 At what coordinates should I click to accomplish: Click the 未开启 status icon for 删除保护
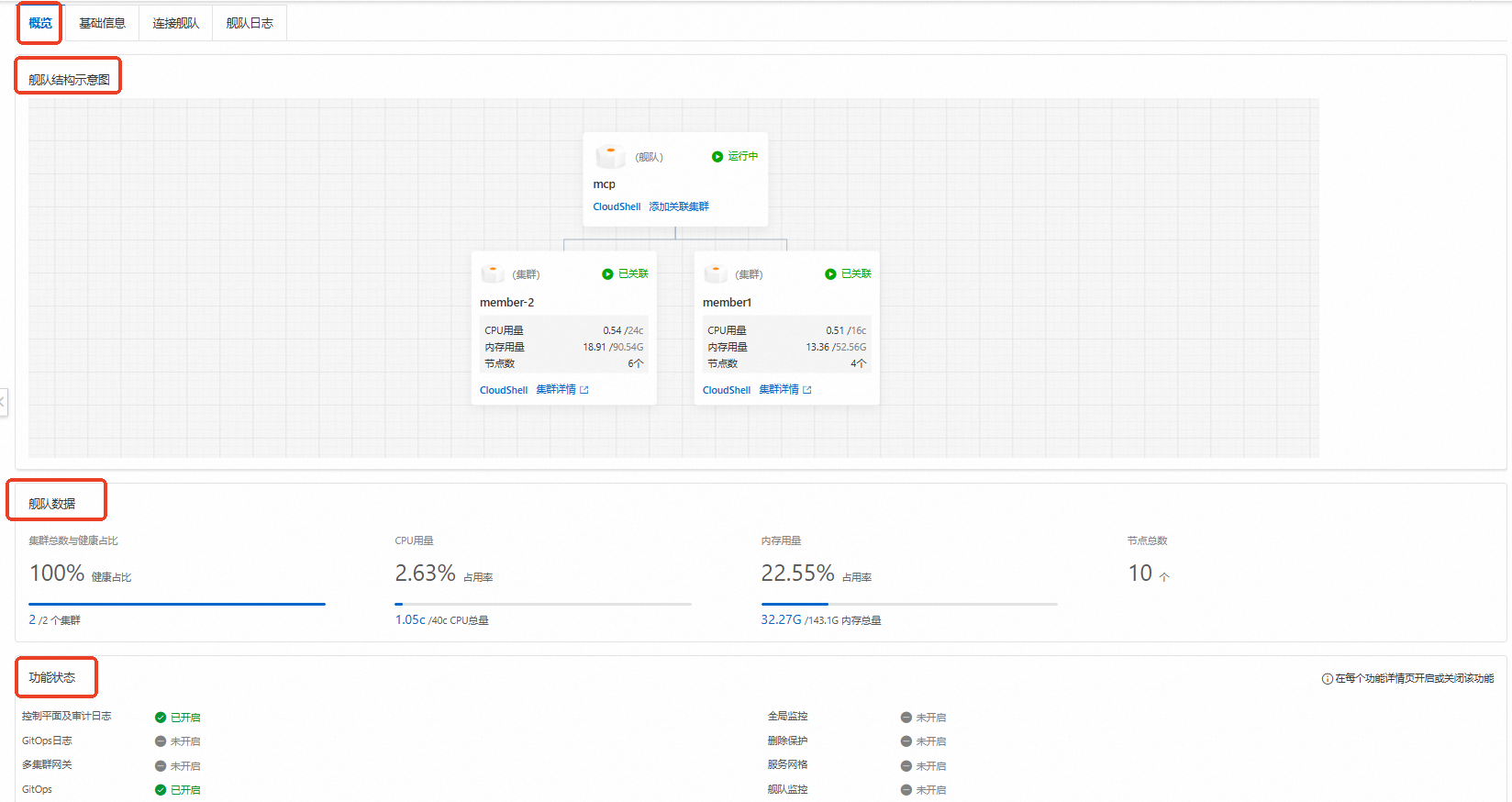pyautogui.click(x=906, y=741)
